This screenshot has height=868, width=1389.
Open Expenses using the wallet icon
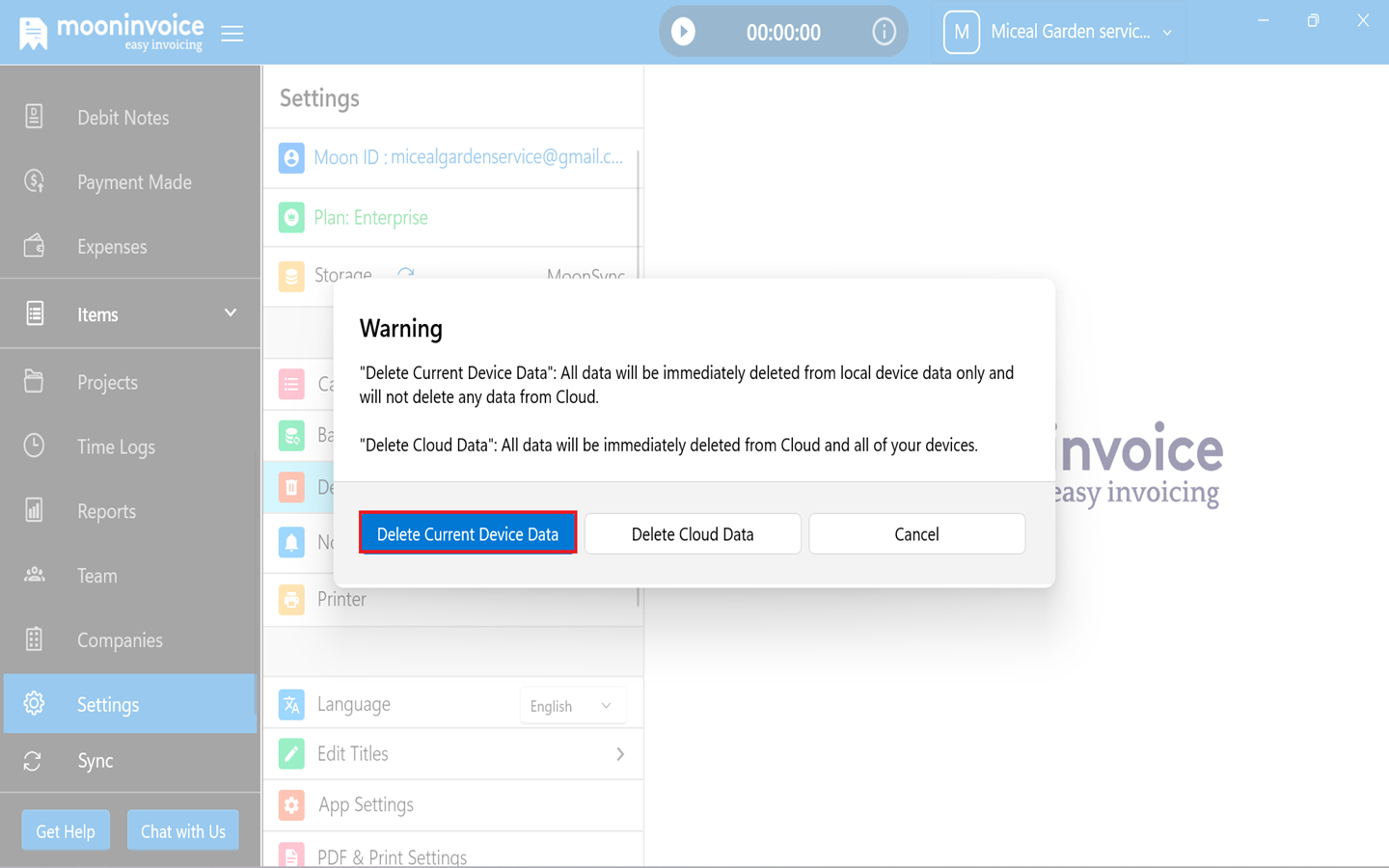pyautogui.click(x=34, y=246)
